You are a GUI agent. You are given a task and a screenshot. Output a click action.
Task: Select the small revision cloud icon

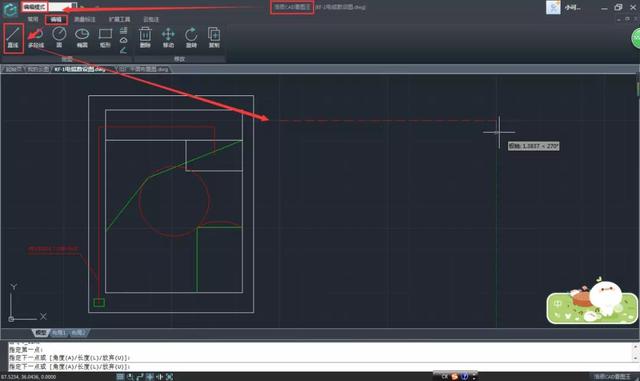point(123,40)
